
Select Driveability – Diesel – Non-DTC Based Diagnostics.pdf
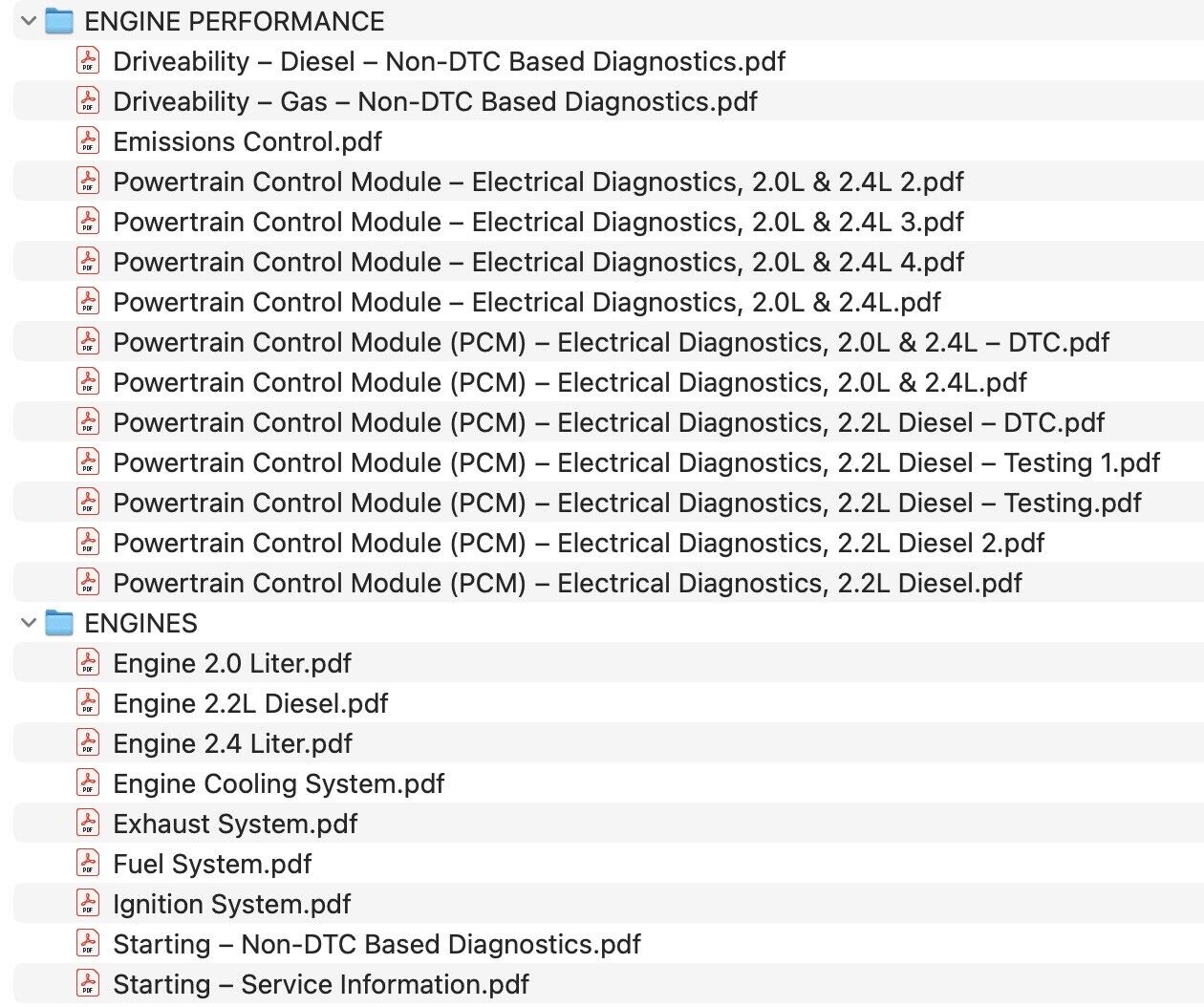(449, 61)
